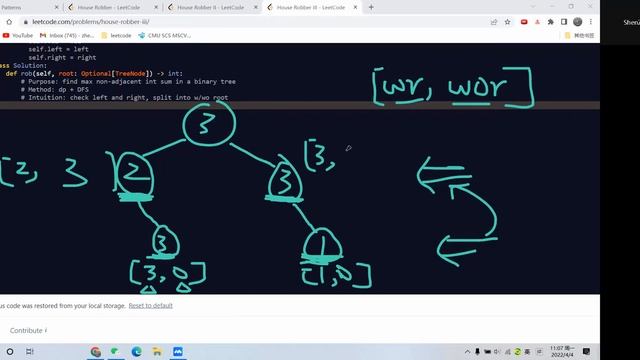The image size is (640, 360).
Task: Open the leetcode bookmarks folder
Action: (116, 36)
